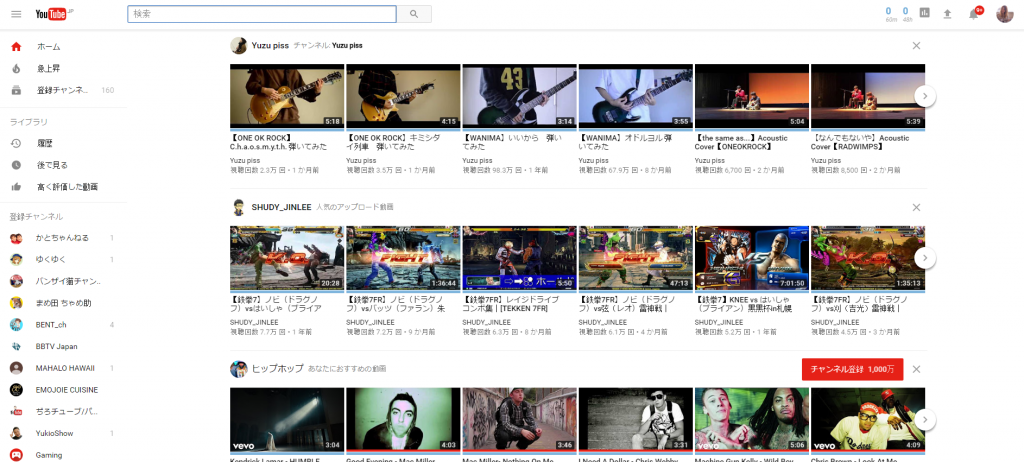Play the 7:01:50 KNEE vs はいしゃ thumbnail
Viewport: 1024px width, 462px height.
click(x=752, y=257)
